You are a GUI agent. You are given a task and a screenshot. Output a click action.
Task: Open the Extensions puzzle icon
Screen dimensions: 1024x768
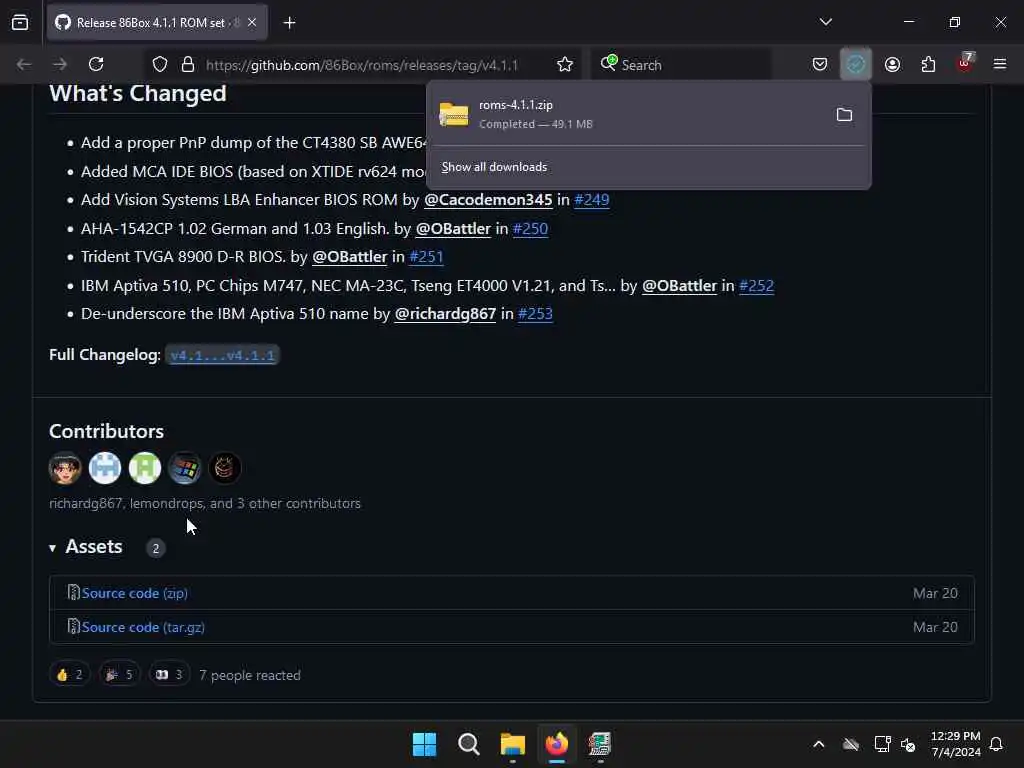928,64
